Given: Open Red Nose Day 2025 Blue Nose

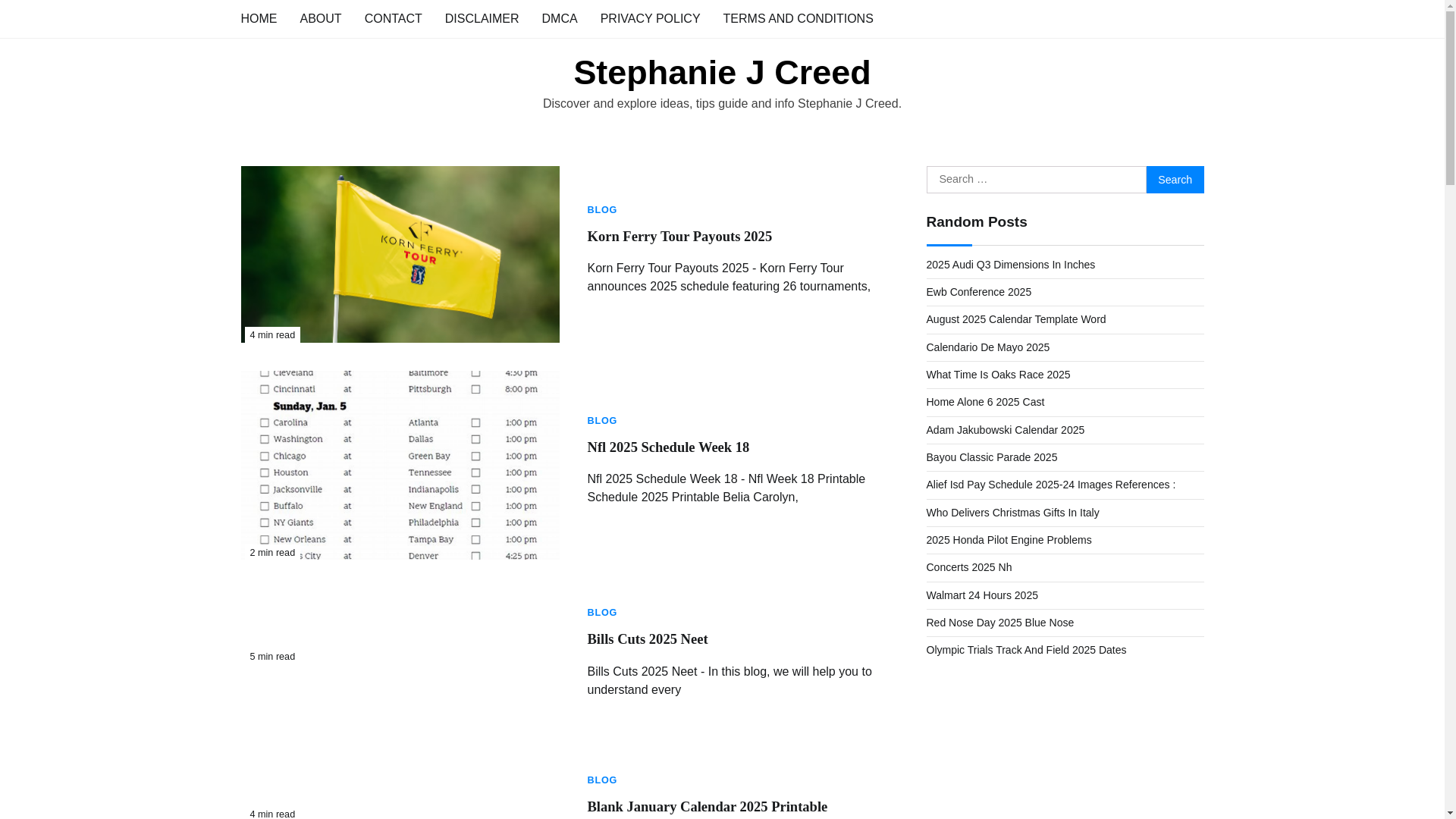Looking at the screenshot, I should 999,623.
